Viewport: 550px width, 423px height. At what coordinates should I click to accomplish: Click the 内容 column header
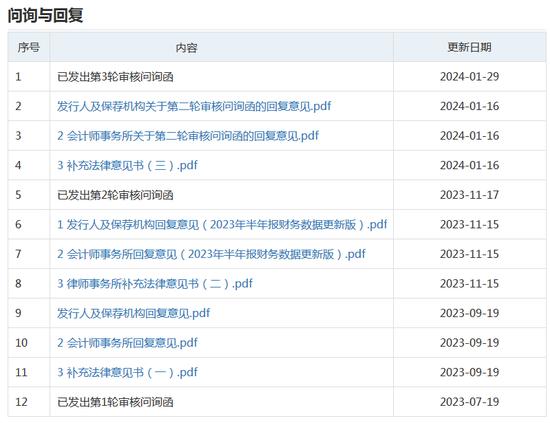(x=186, y=48)
